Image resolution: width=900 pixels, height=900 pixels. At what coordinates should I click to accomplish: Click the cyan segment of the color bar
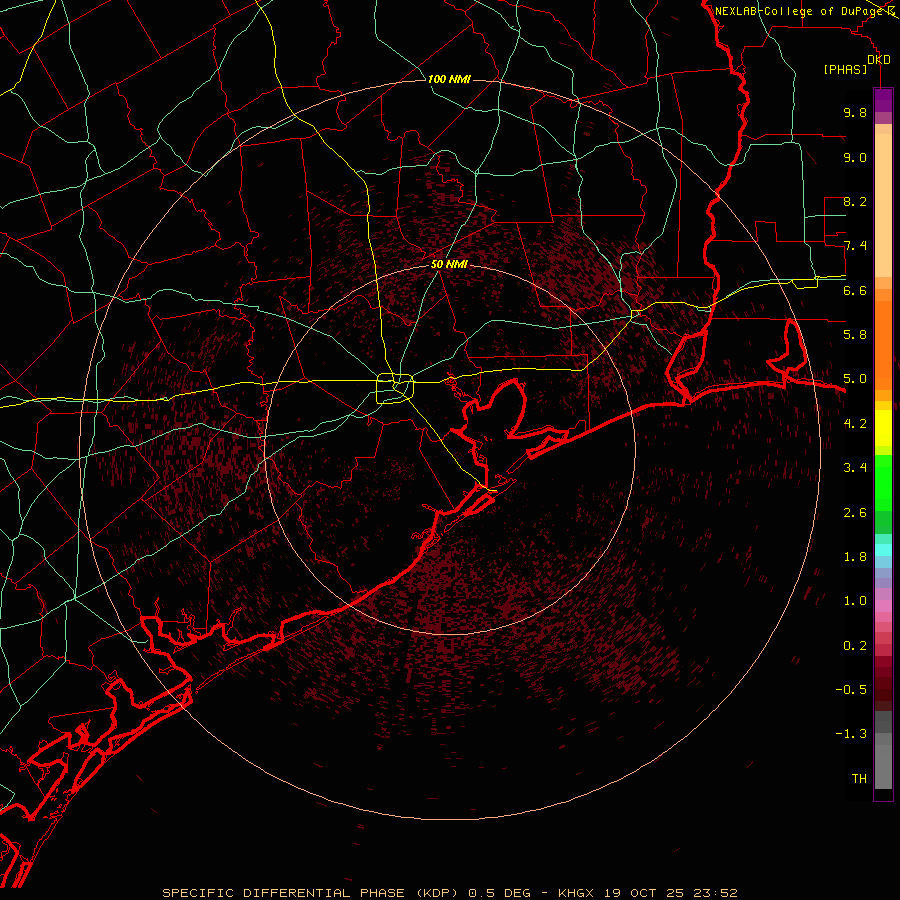[883, 550]
